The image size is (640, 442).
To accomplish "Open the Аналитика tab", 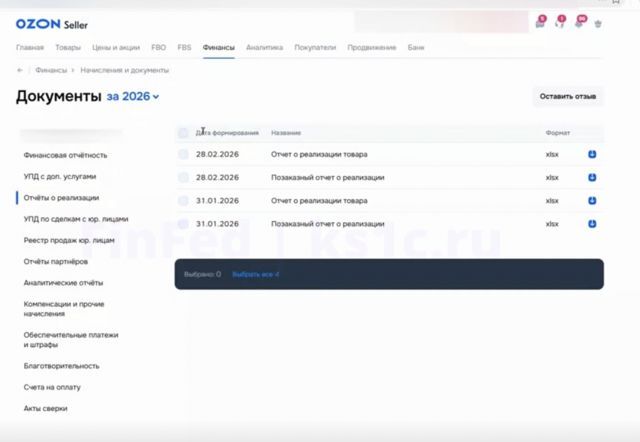I will tap(264, 47).
